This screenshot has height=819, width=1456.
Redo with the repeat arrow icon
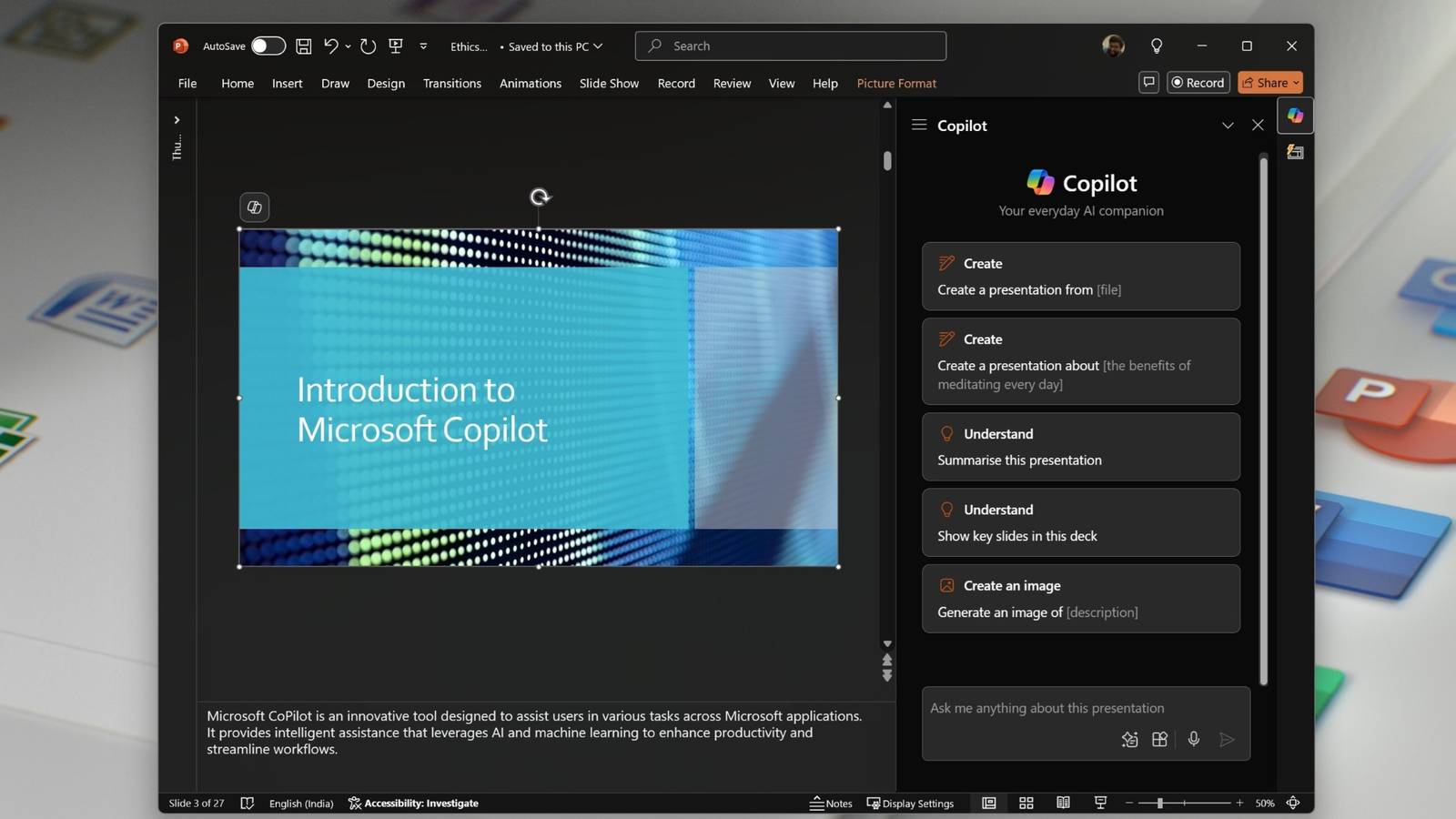click(x=368, y=45)
